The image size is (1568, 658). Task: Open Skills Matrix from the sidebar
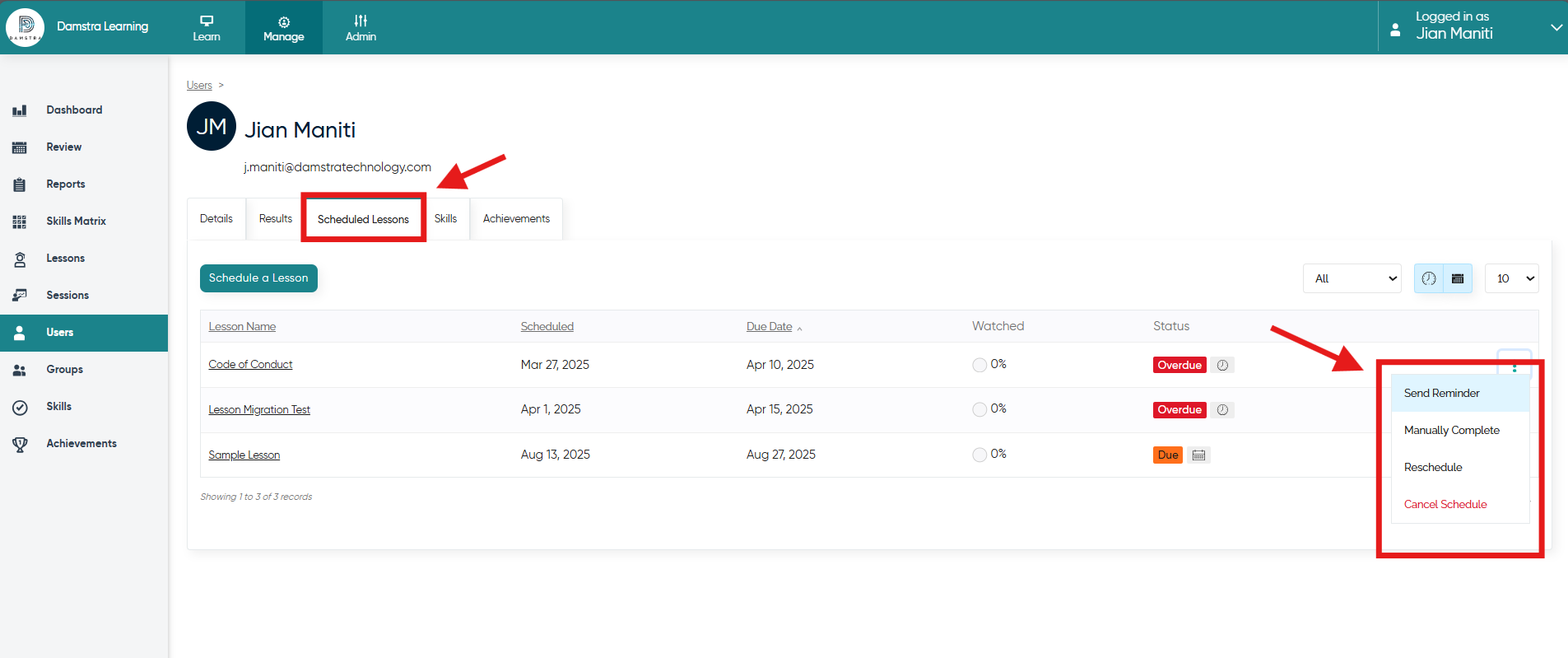(84, 222)
